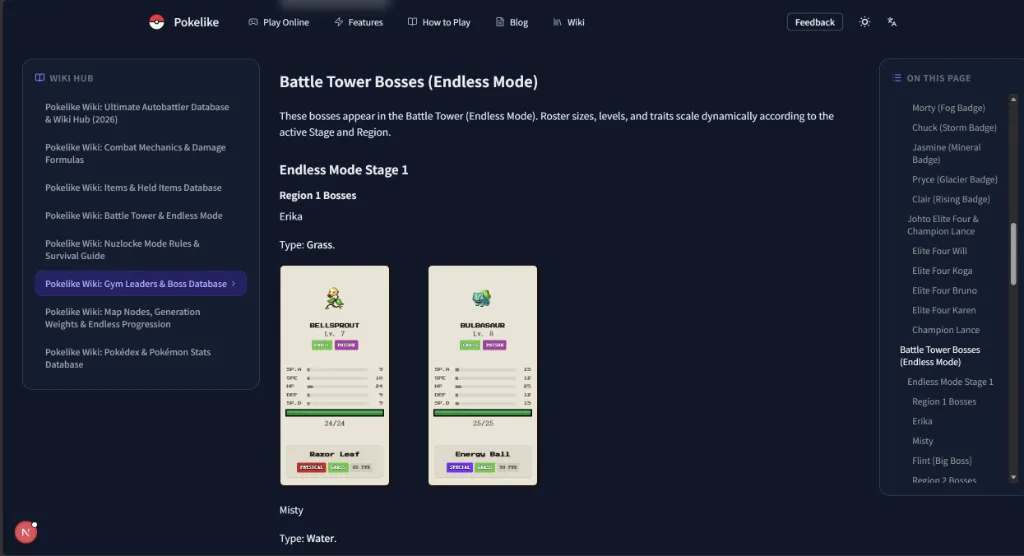Jump to Elite Four Koga section

pos(942,270)
